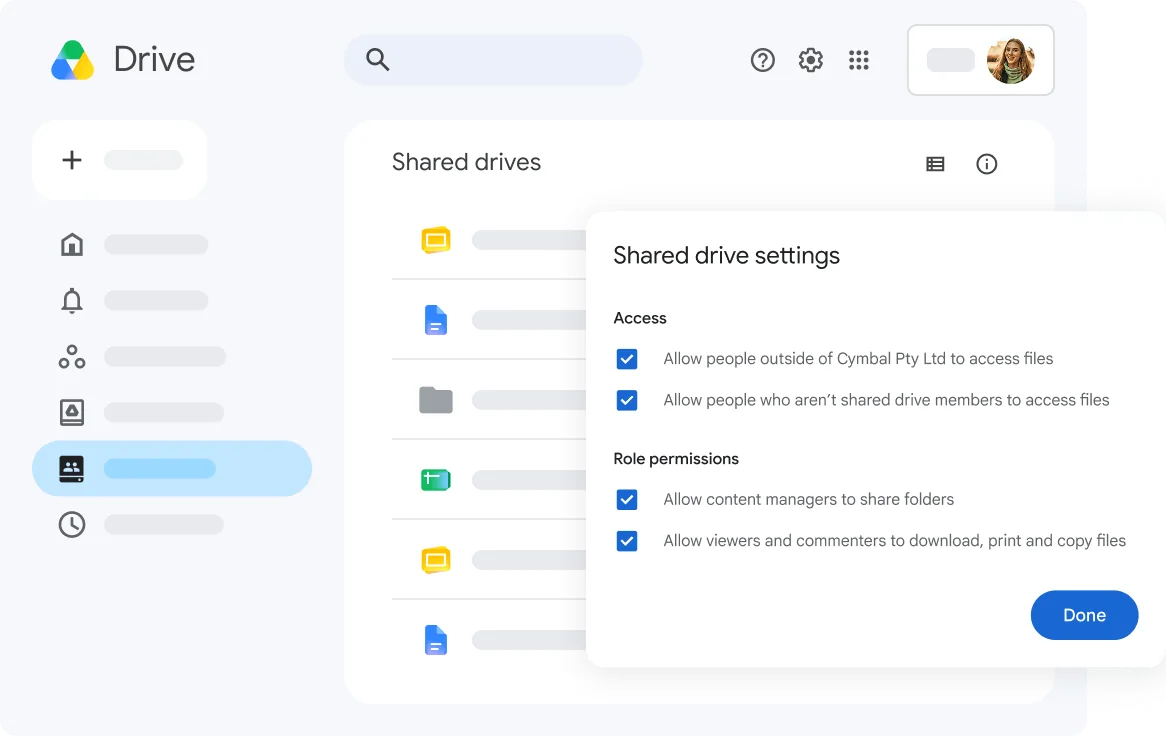The image size is (1166, 736).
Task: Uncheck allow non-members to access files
Action: 627,400
